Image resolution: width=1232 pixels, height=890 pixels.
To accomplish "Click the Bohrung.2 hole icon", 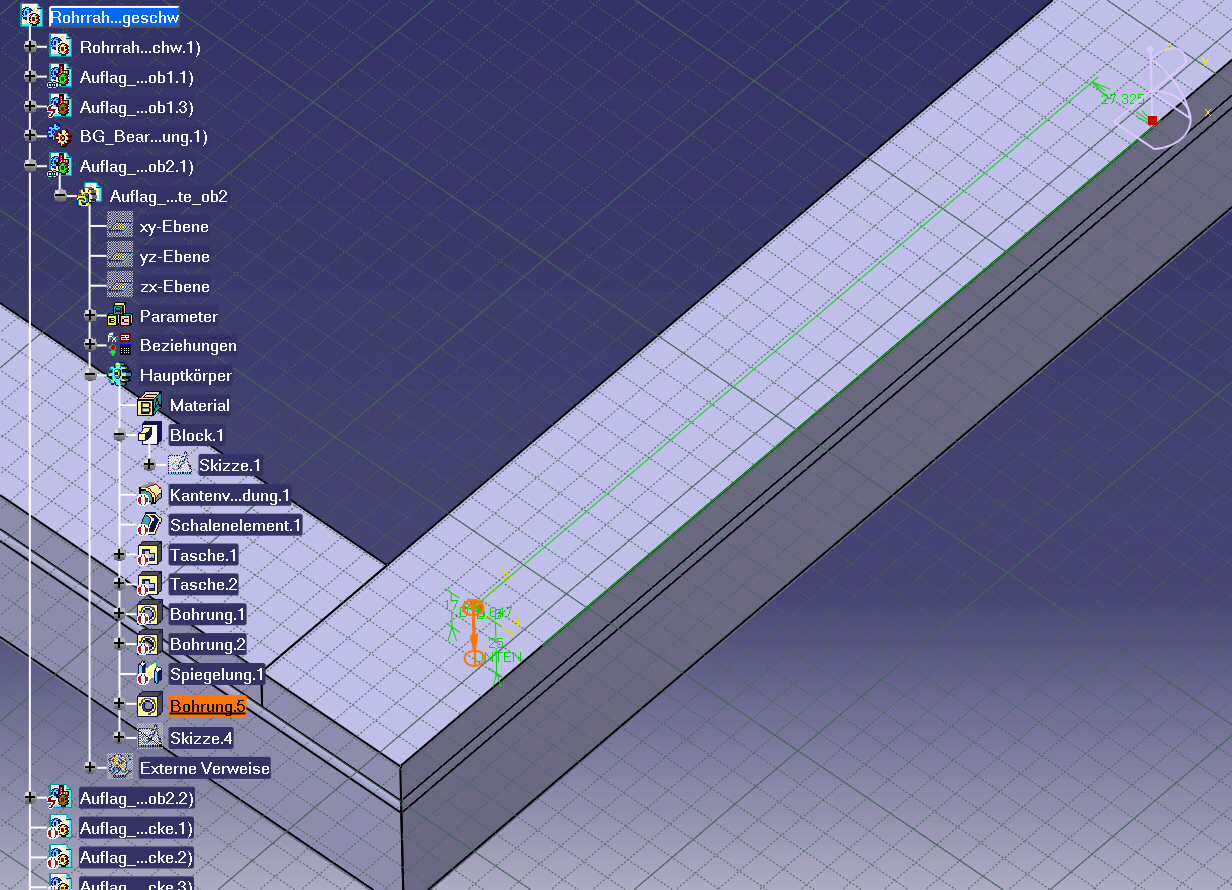I will point(150,644).
